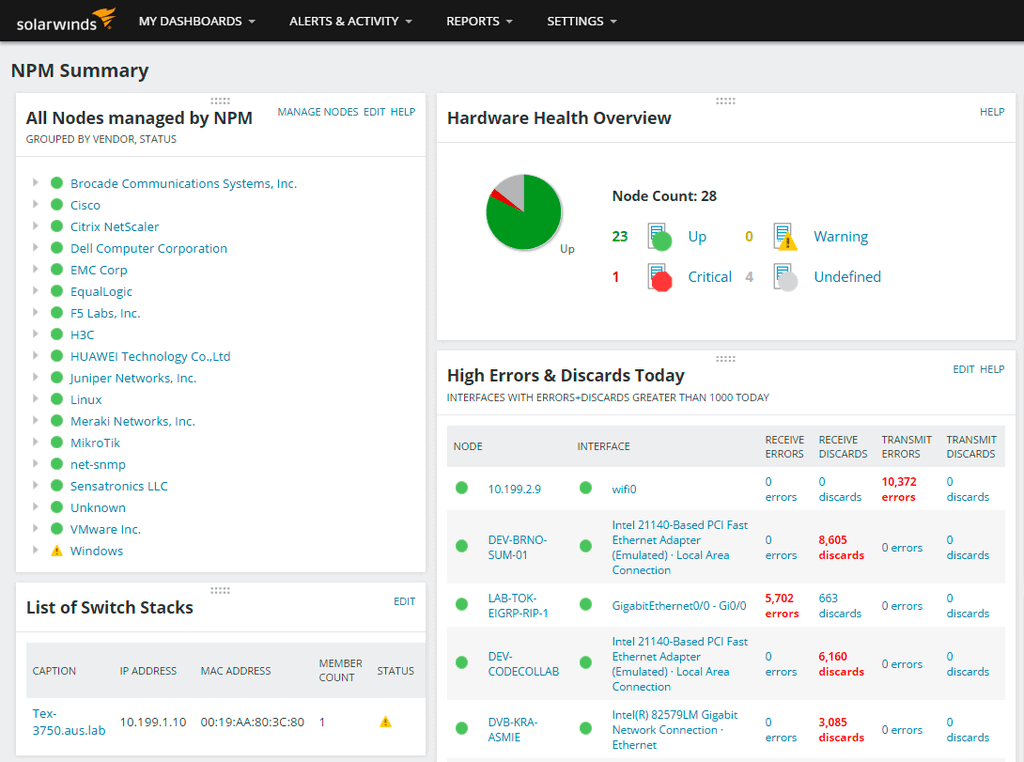Open node DEV-CODECOLLAB
The height and width of the screenshot is (762, 1024).
click(523, 663)
